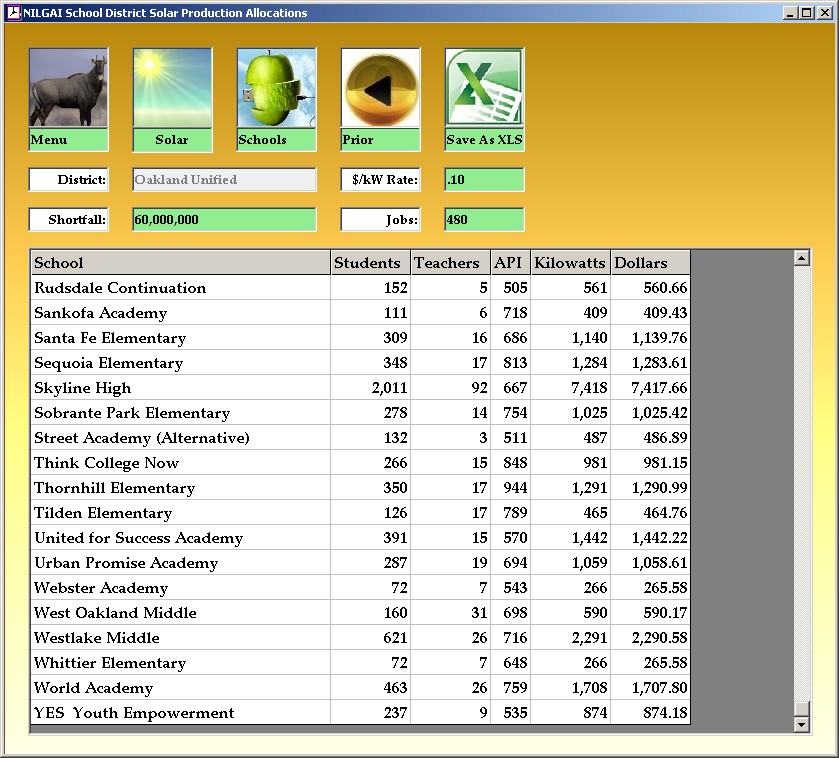Sort by the API column header
The height and width of the screenshot is (758, 839).
point(511,263)
